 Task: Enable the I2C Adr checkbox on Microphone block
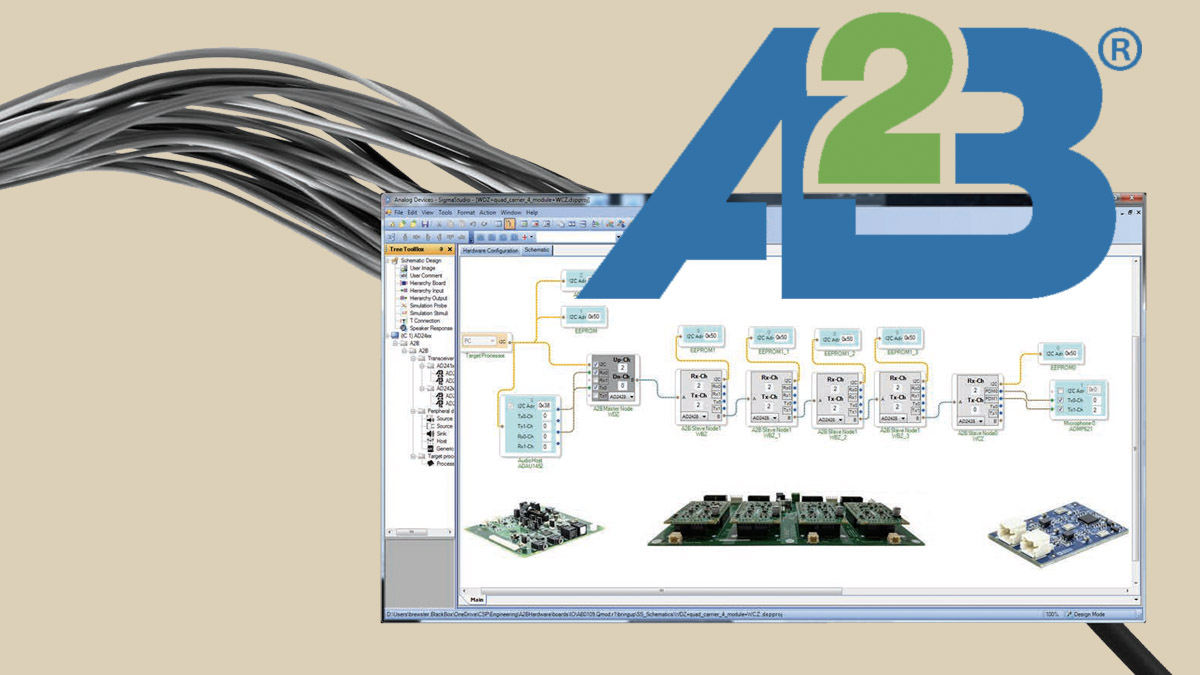tap(1060, 390)
